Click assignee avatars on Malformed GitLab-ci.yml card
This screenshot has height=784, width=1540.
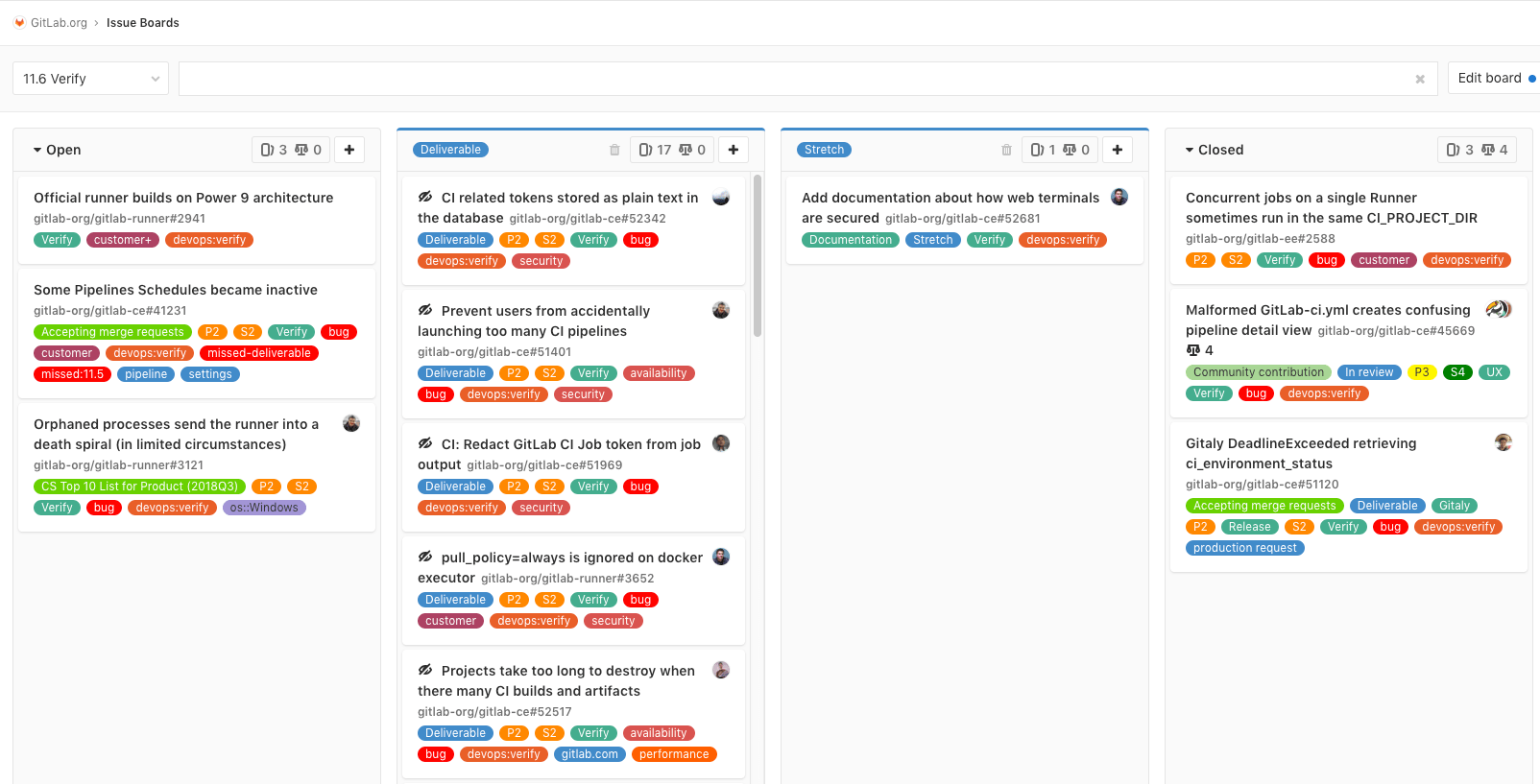[1499, 309]
